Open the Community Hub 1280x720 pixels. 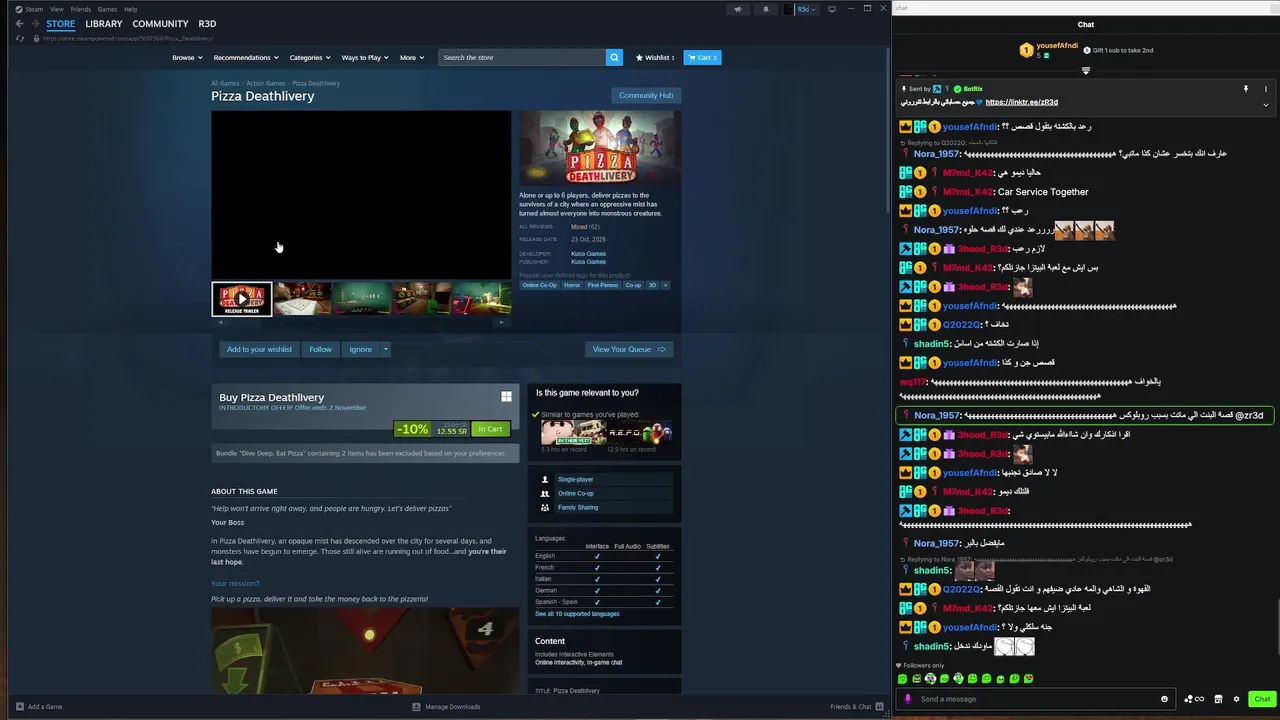click(646, 95)
